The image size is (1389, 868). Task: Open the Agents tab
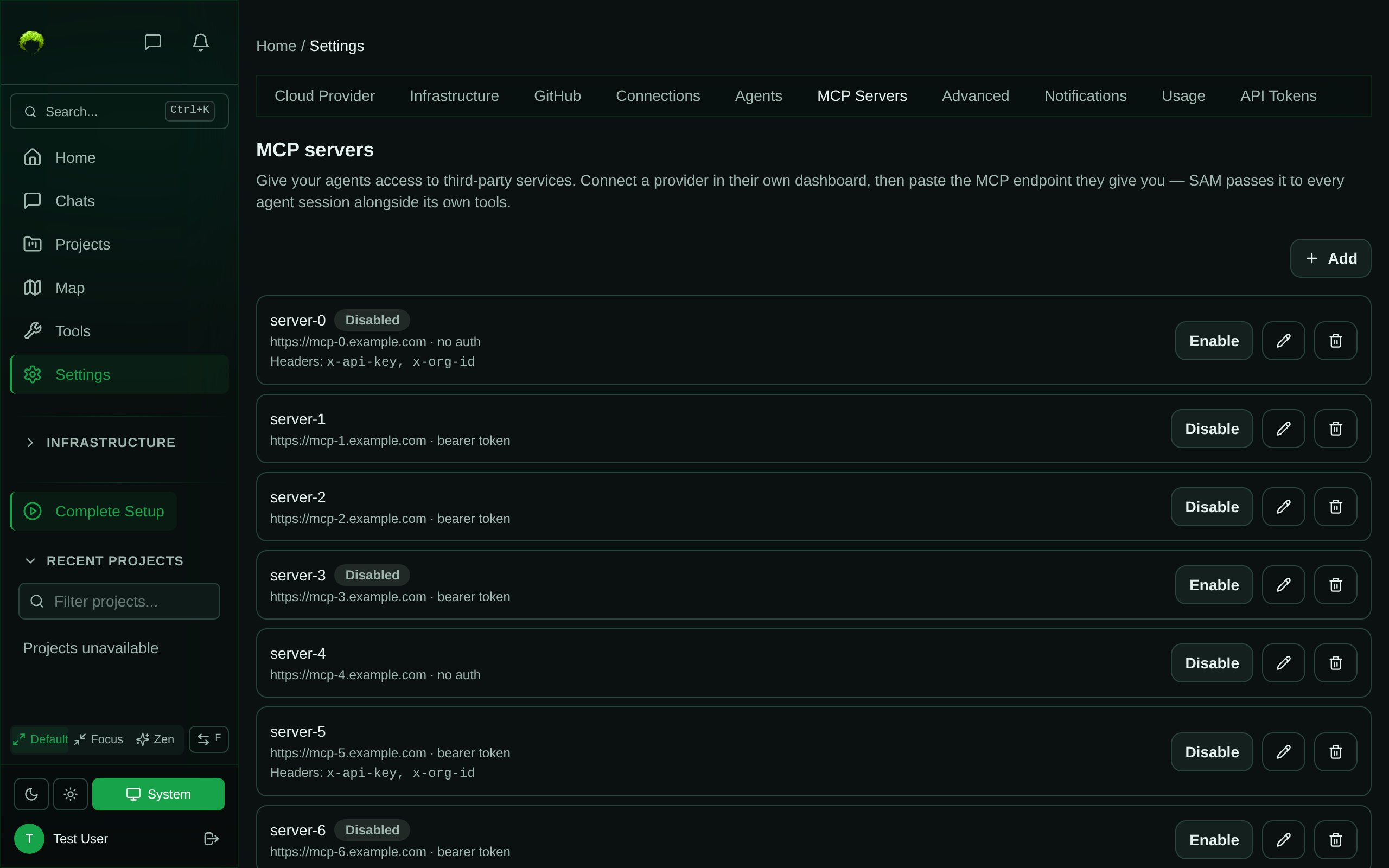point(758,96)
